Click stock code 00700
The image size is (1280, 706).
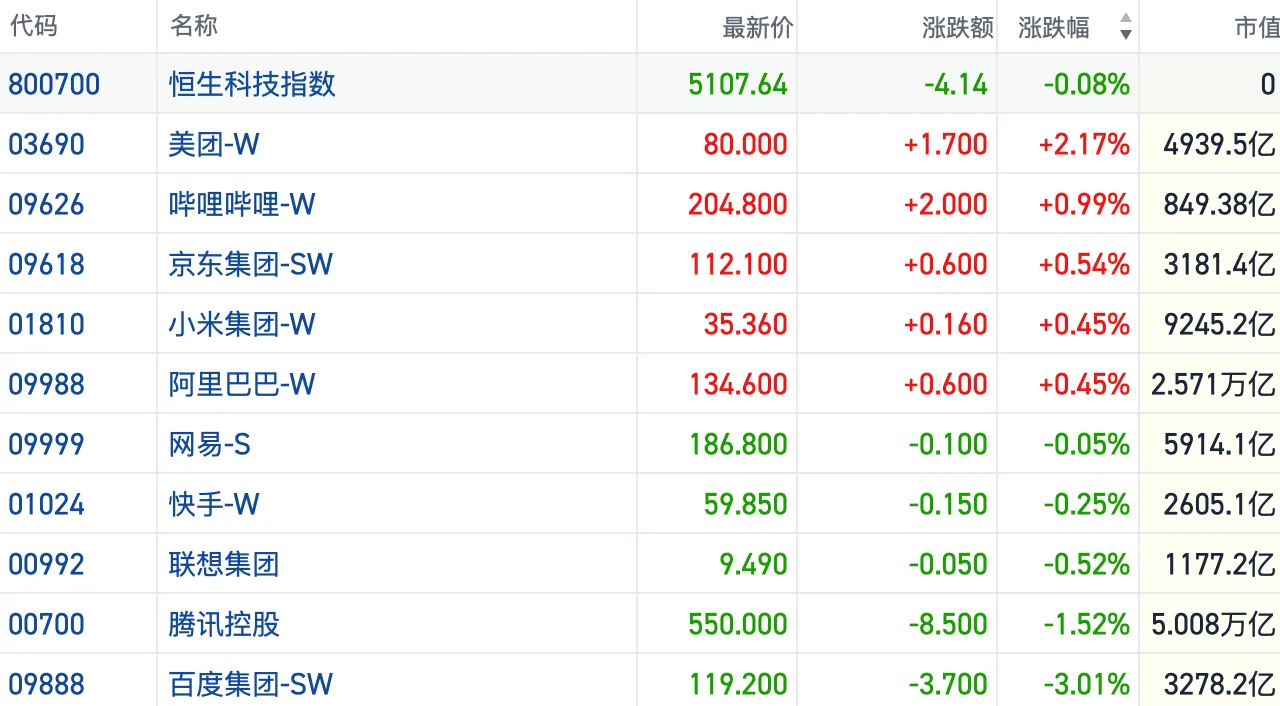(x=47, y=624)
